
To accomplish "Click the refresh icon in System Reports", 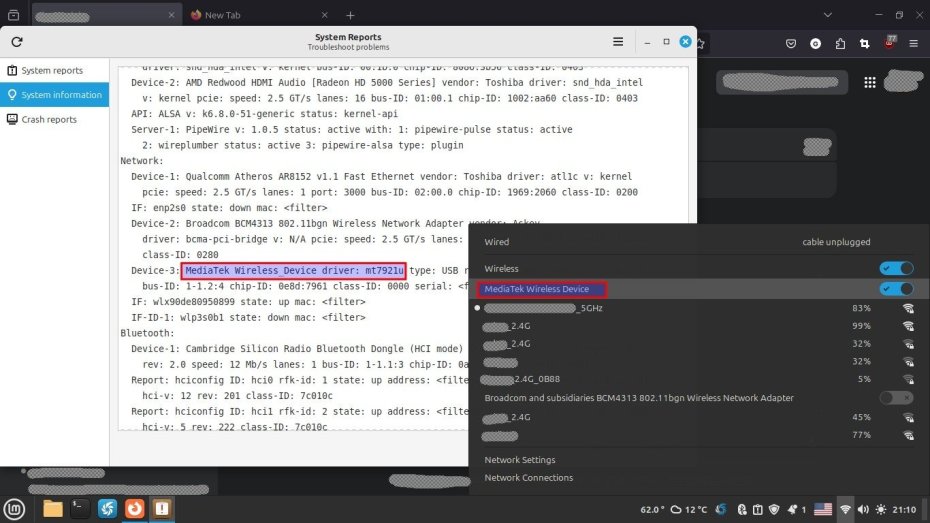I will [17, 42].
